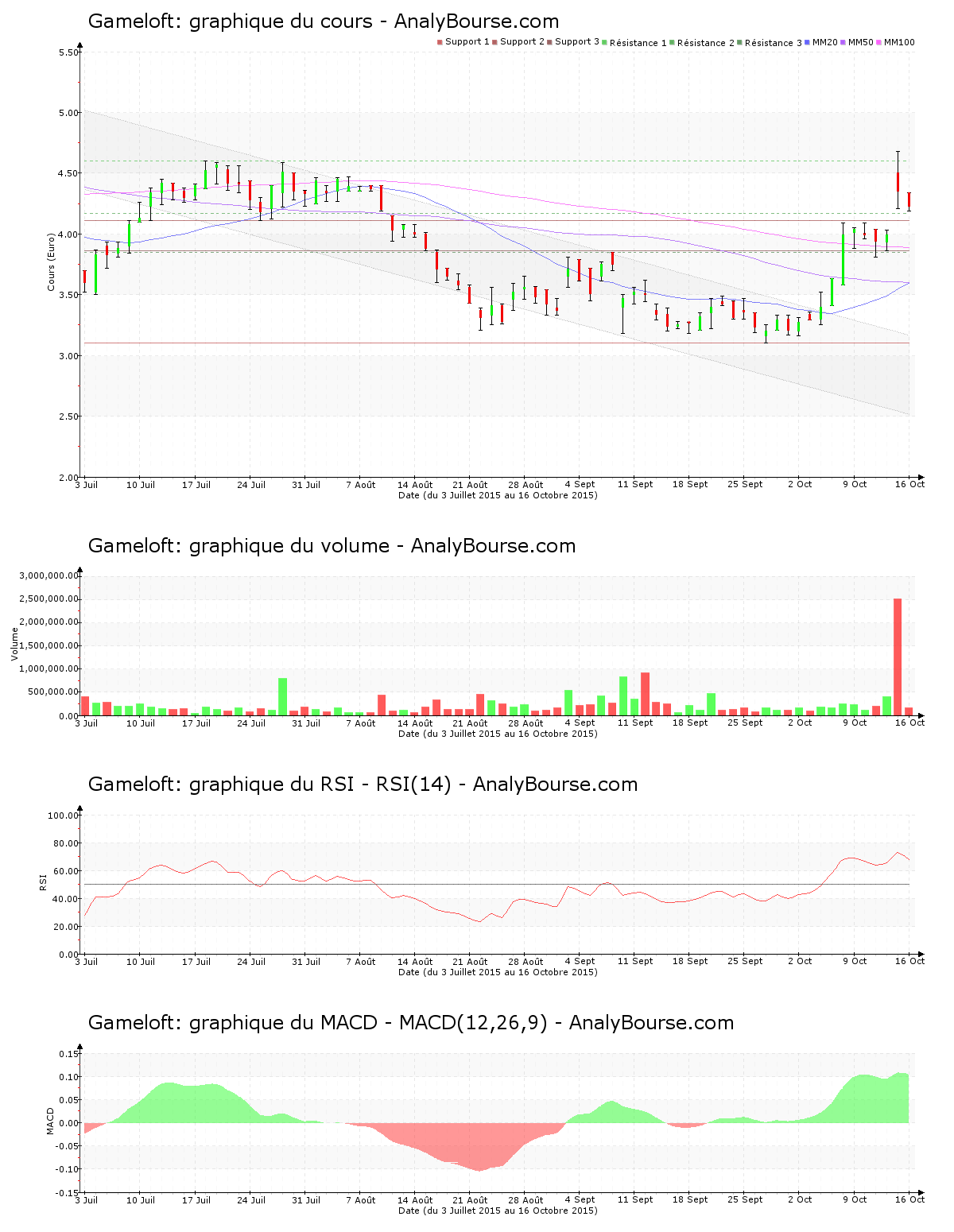Click the 100.00 value on the RSI axis
The height and width of the screenshot is (1232, 954).
click(64, 816)
